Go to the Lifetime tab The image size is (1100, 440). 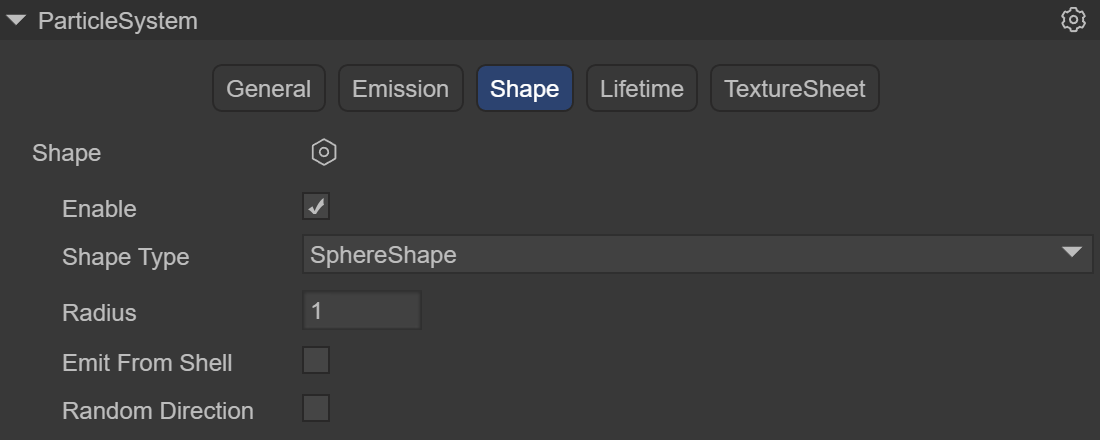point(641,89)
